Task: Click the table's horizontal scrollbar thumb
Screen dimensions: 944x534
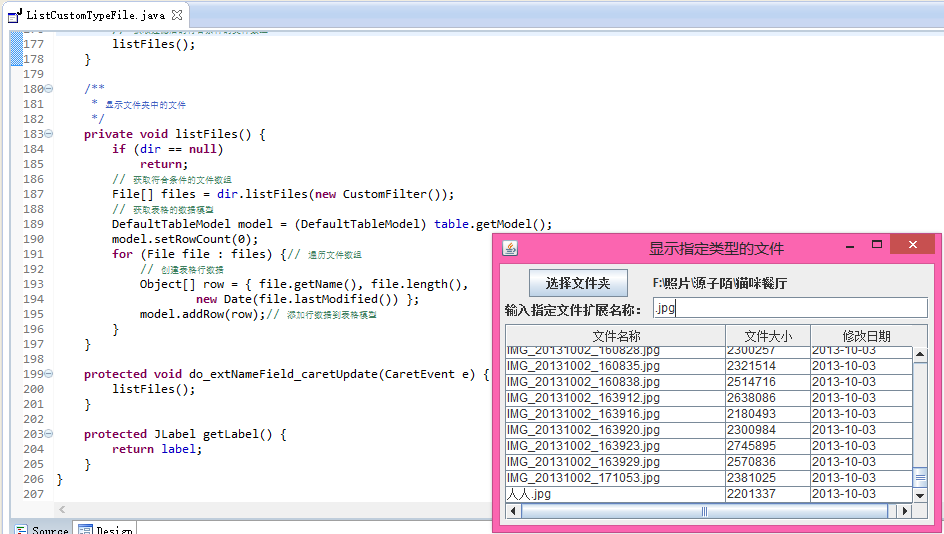Action: tap(704, 511)
